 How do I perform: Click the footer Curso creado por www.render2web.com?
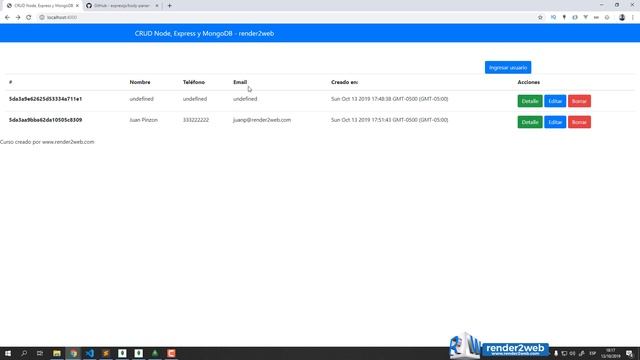tap(47, 142)
